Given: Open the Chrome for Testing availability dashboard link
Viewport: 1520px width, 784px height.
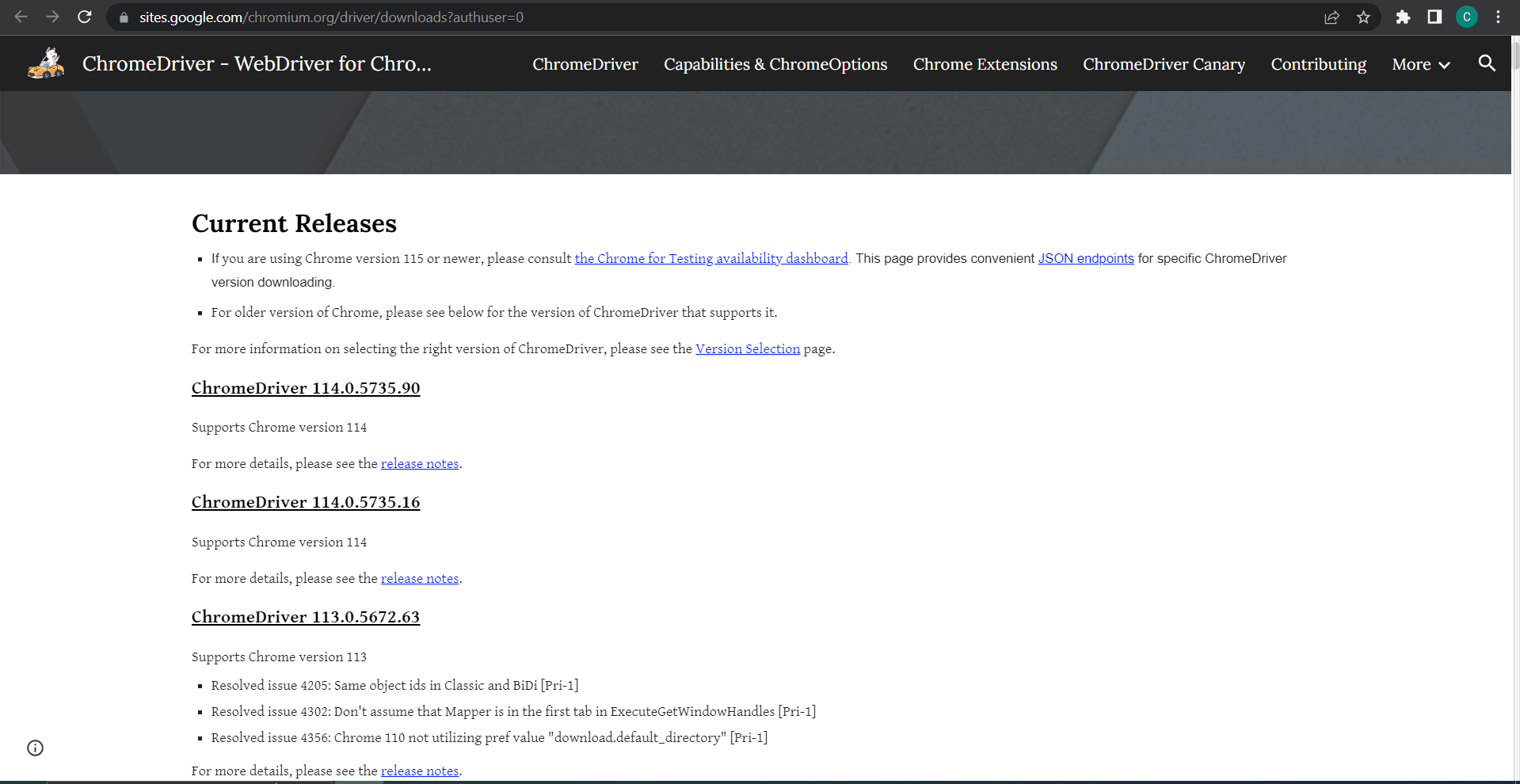Looking at the screenshot, I should tap(710, 258).
